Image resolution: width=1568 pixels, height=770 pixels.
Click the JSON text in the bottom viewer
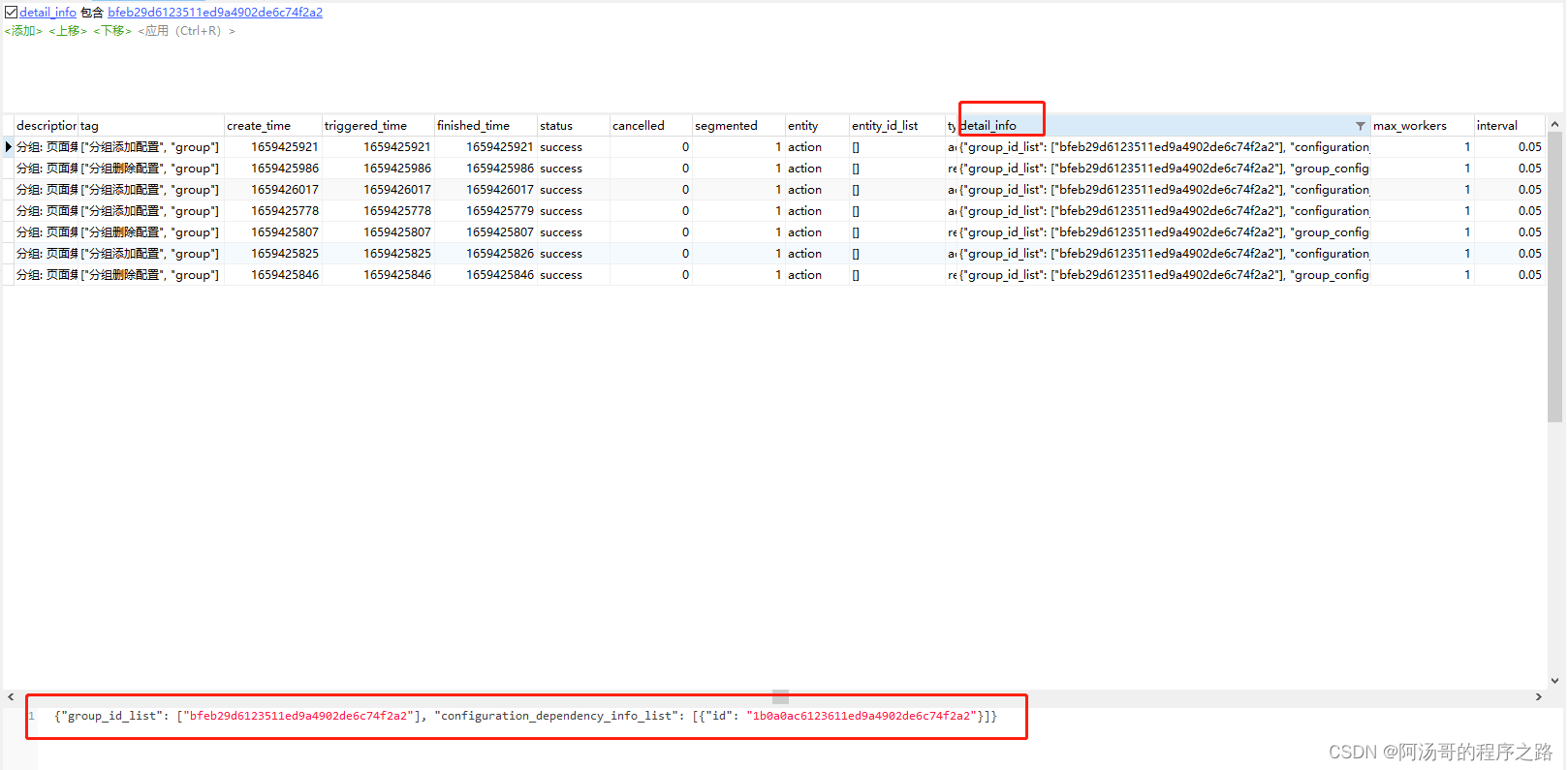(525, 716)
